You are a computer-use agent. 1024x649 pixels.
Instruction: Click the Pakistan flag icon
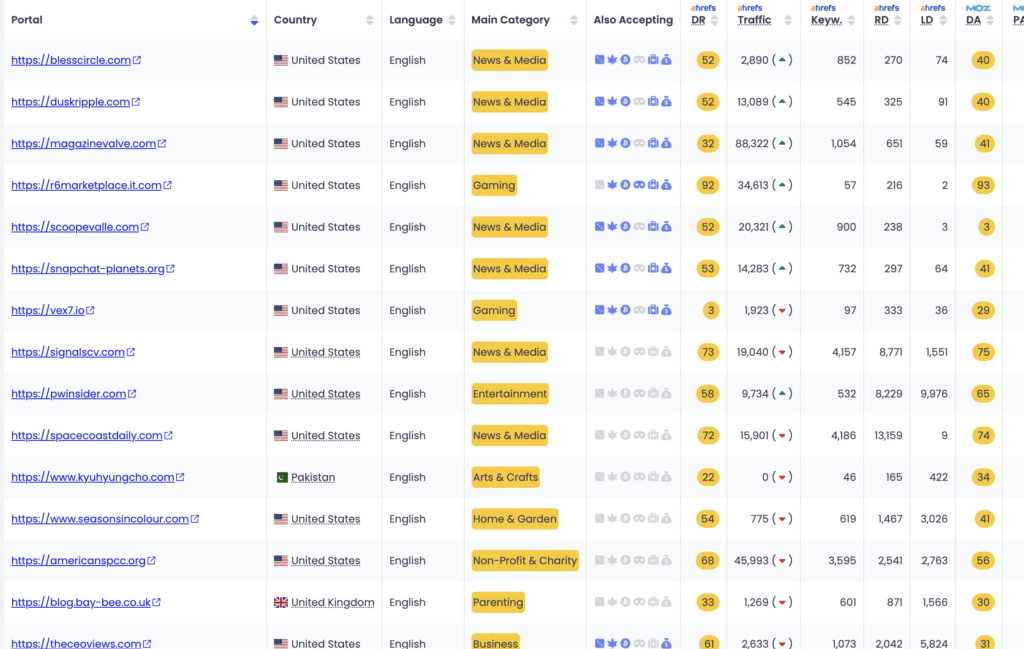pyautogui.click(x=281, y=477)
